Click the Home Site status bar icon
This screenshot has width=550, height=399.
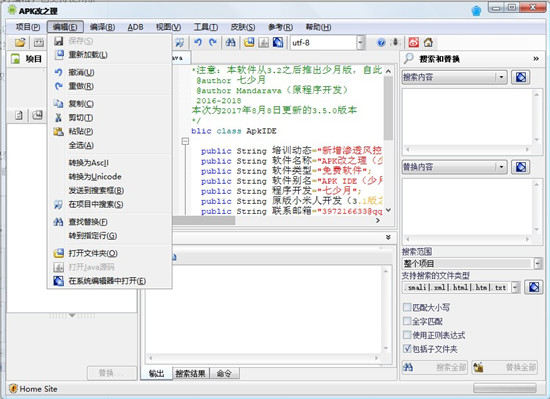(x=13, y=388)
